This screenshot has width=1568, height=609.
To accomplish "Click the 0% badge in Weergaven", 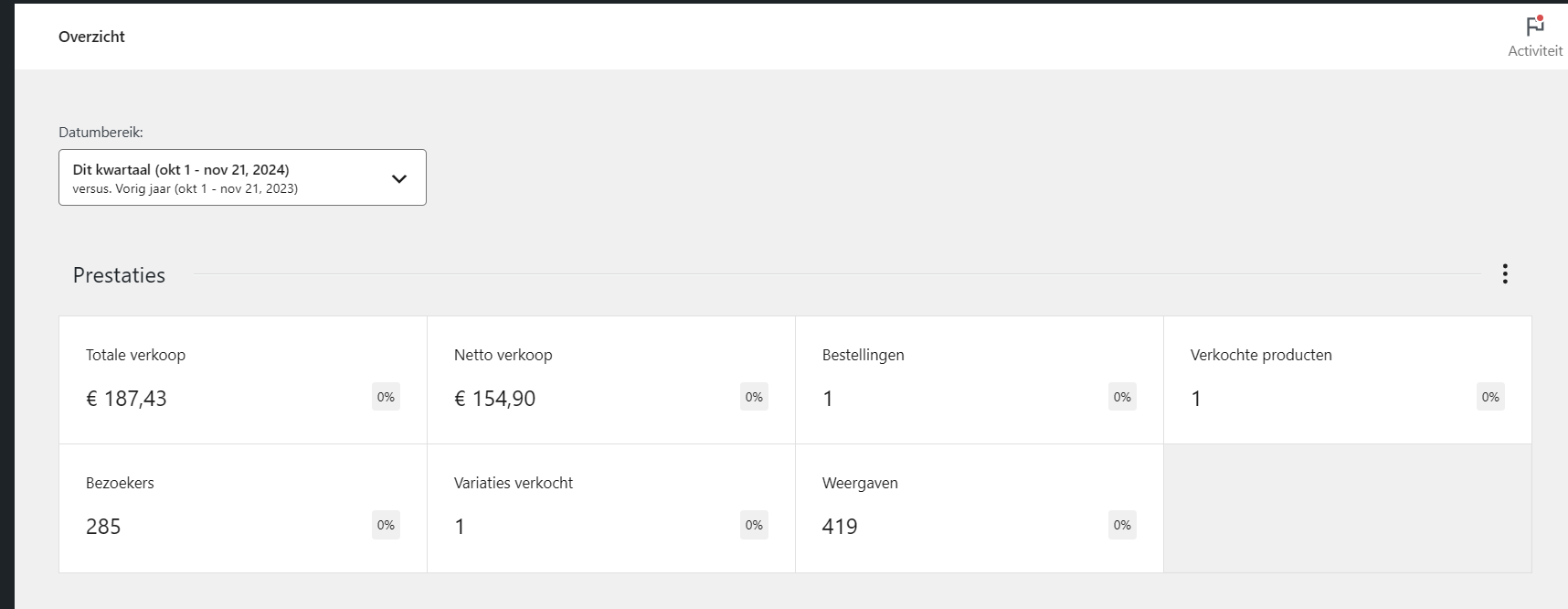I will [1122, 525].
